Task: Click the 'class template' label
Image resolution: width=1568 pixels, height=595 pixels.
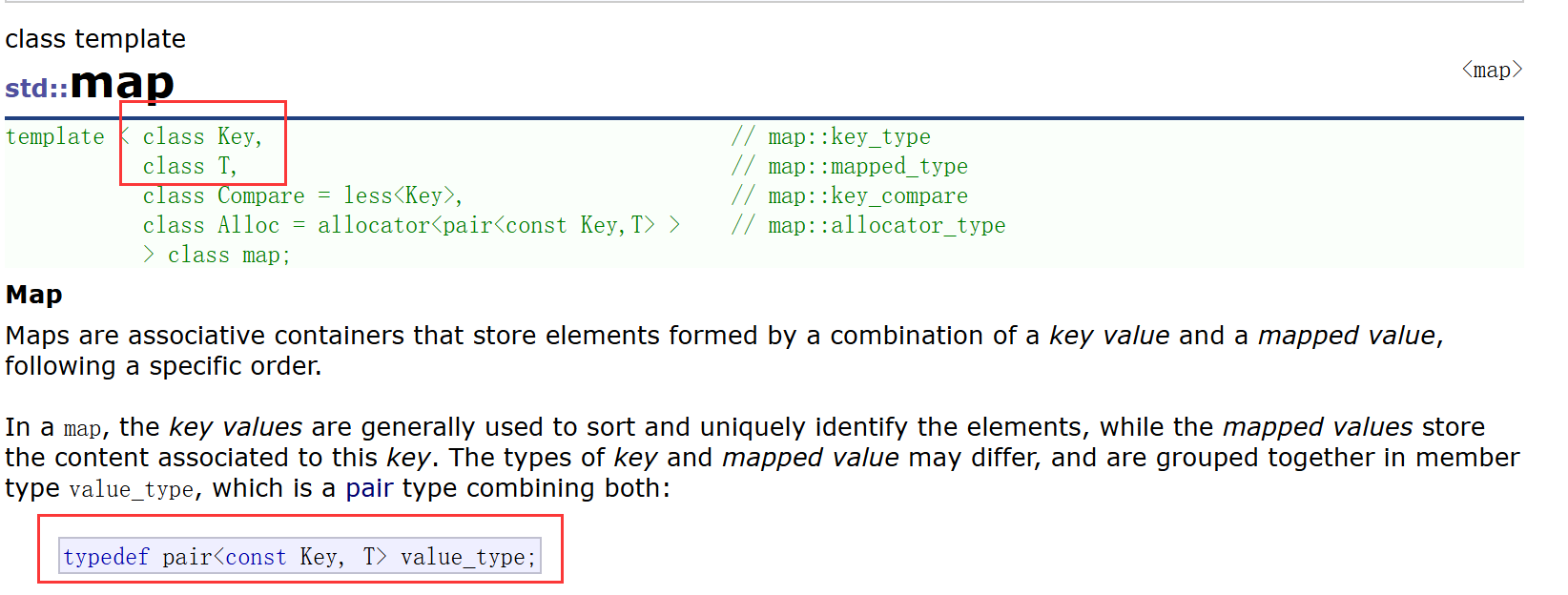Action: (95, 39)
